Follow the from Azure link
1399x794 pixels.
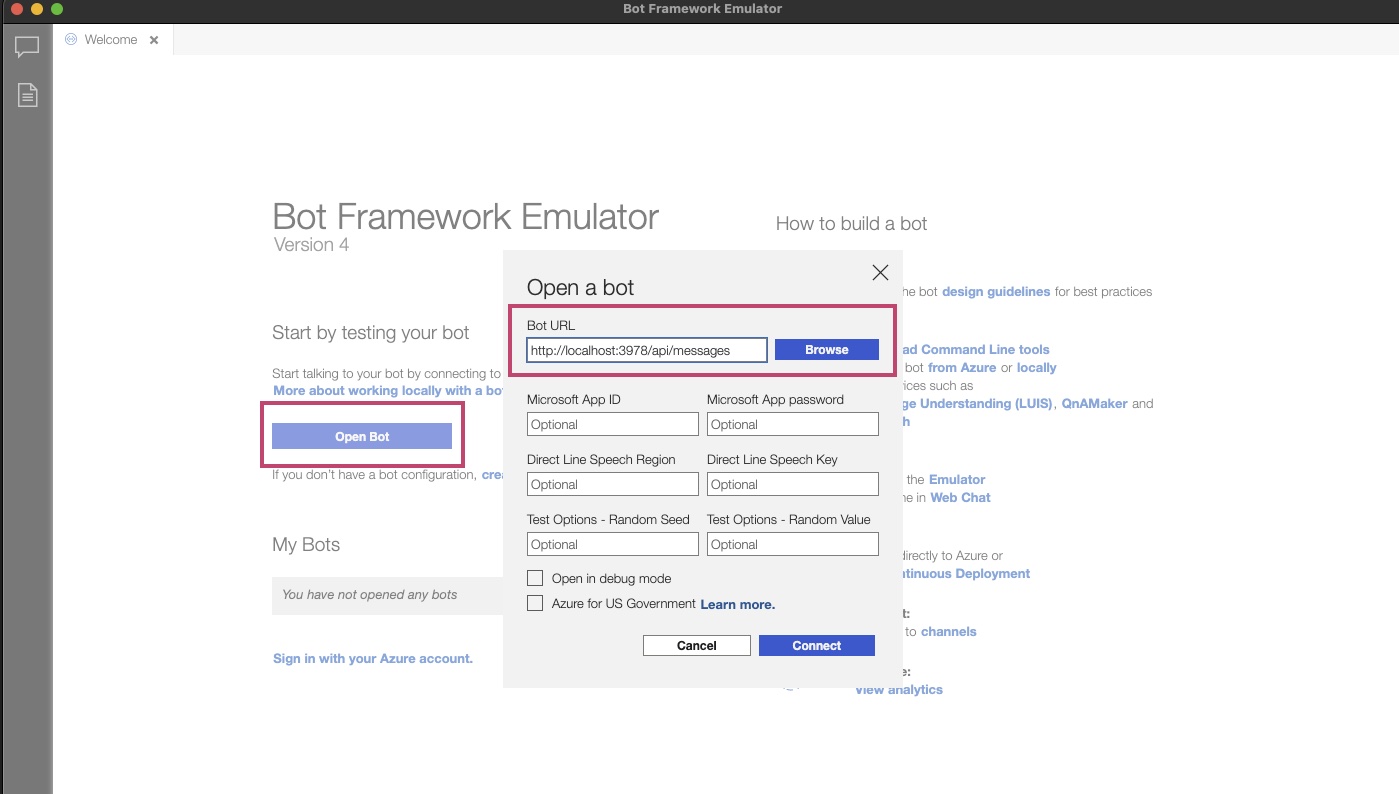(x=962, y=368)
